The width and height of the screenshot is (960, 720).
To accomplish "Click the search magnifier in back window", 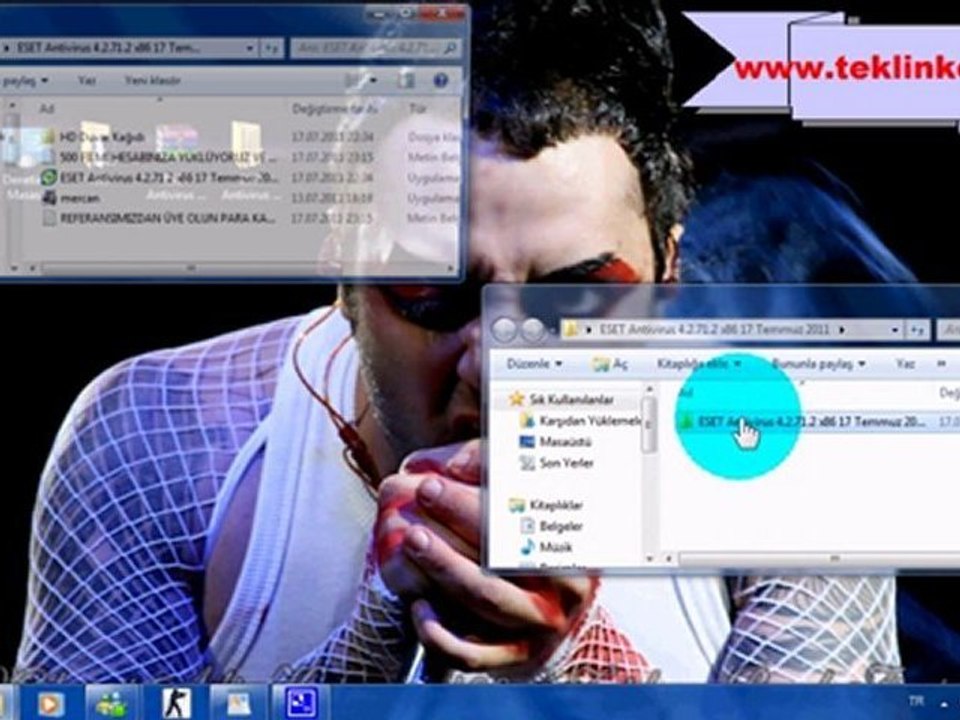I will [x=450, y=48].
